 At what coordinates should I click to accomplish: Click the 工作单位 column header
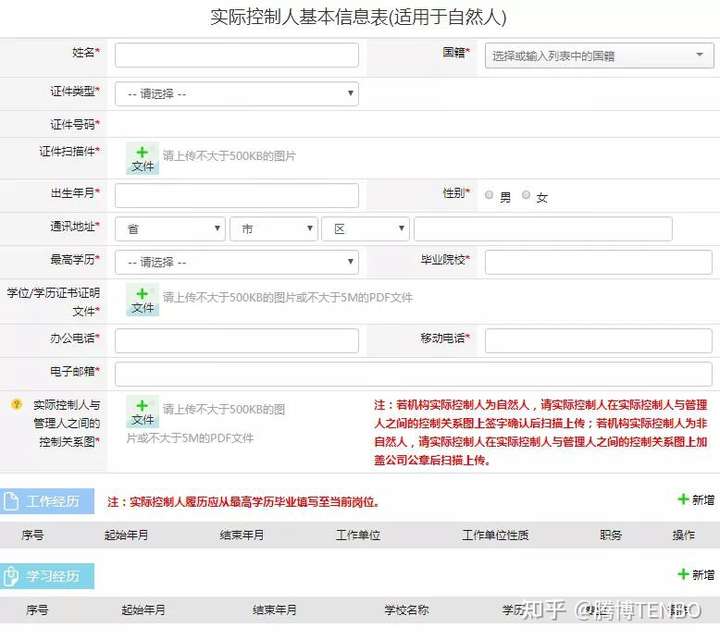coord(358,535)
